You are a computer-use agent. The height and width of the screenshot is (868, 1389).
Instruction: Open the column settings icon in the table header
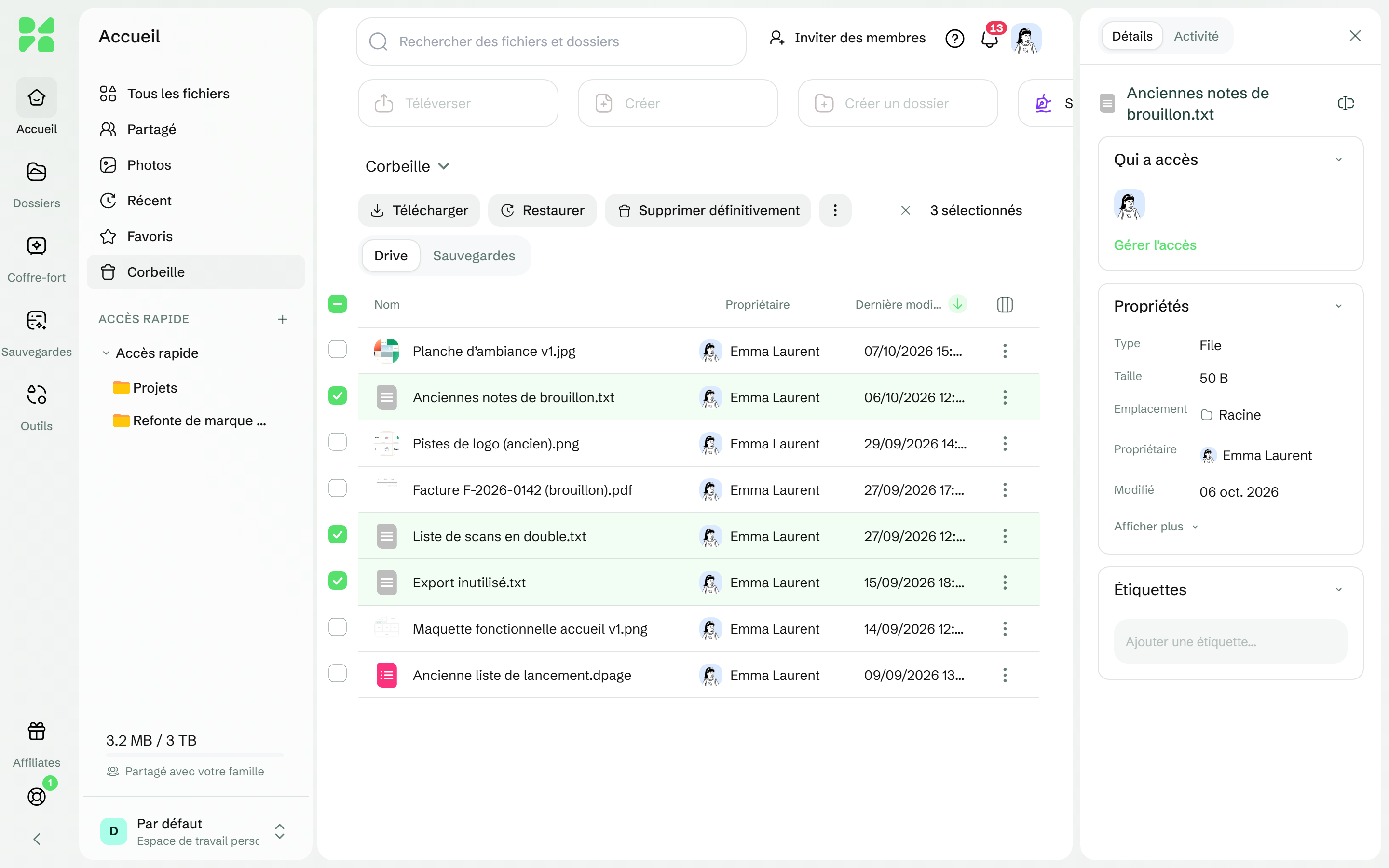[1005, 304]
